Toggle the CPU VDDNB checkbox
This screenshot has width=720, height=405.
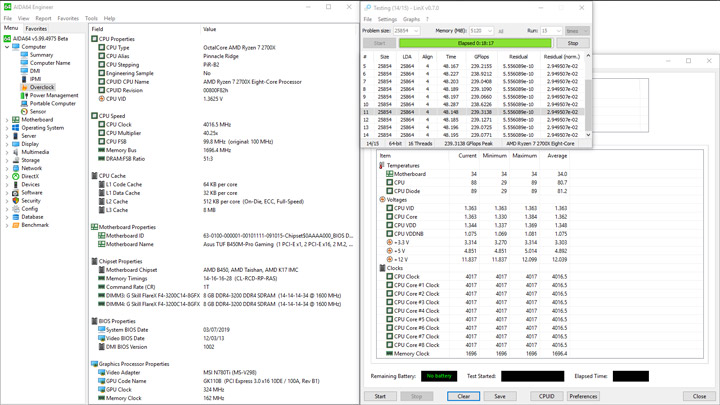(x=389, y=234)
